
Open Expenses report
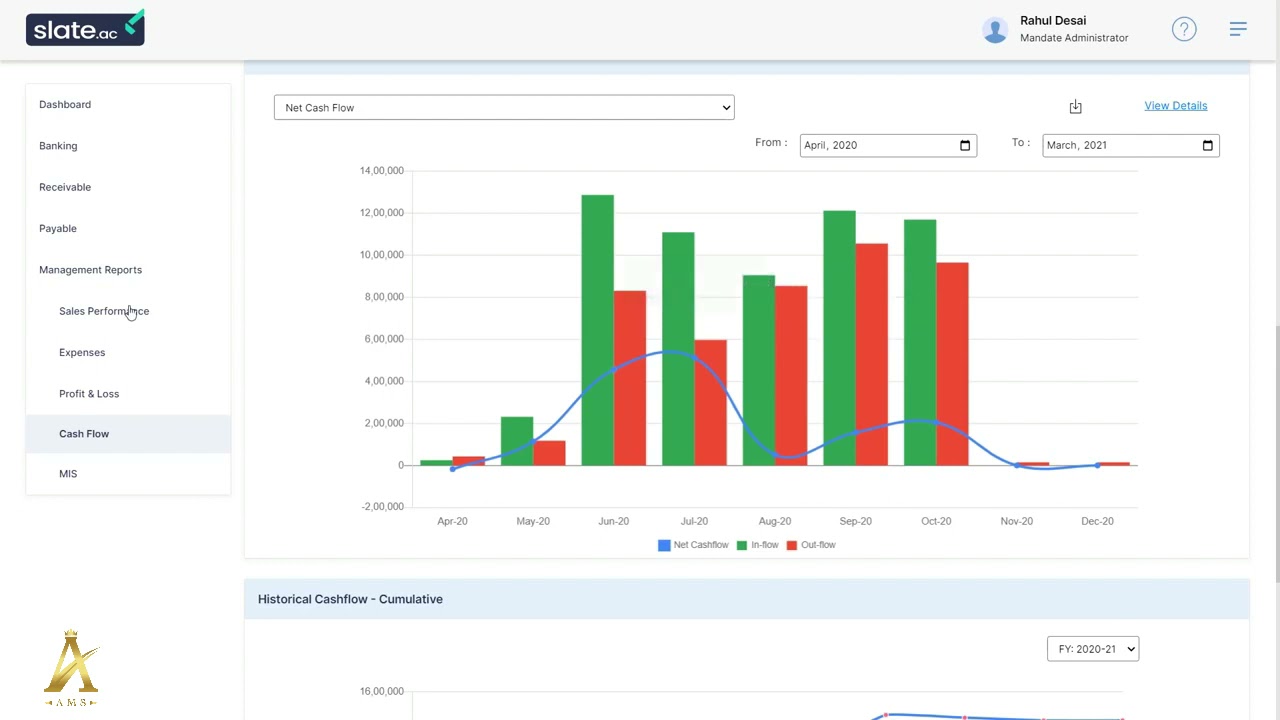(82, 352)
